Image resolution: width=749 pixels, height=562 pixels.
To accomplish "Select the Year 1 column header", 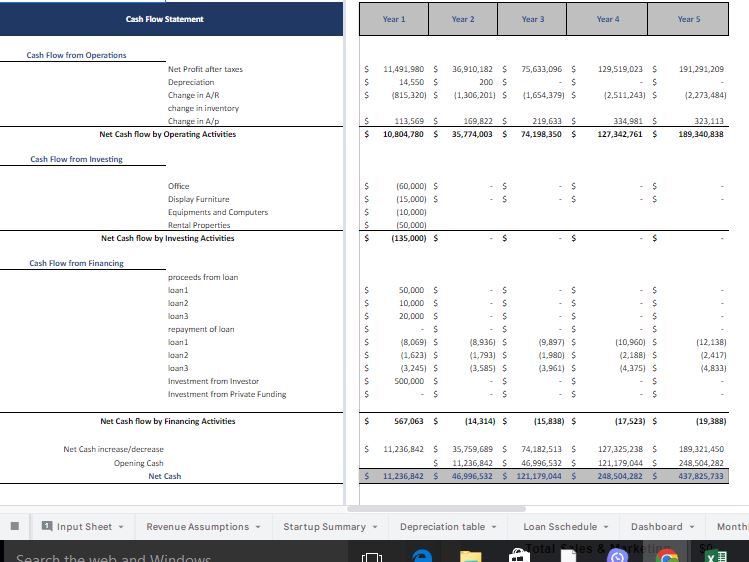I will 394,19.
